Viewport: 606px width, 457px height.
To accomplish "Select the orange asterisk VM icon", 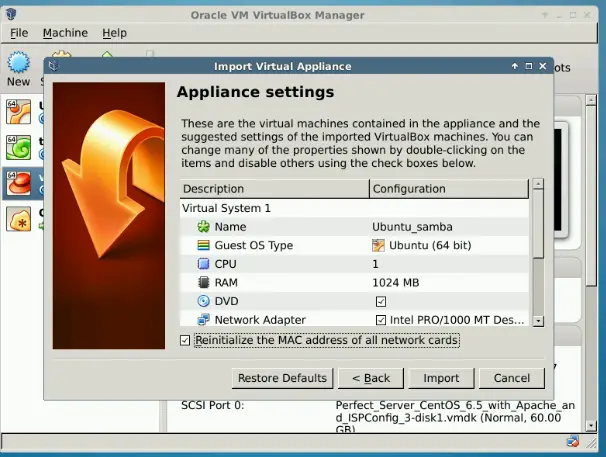I will [x=19, y=219].
